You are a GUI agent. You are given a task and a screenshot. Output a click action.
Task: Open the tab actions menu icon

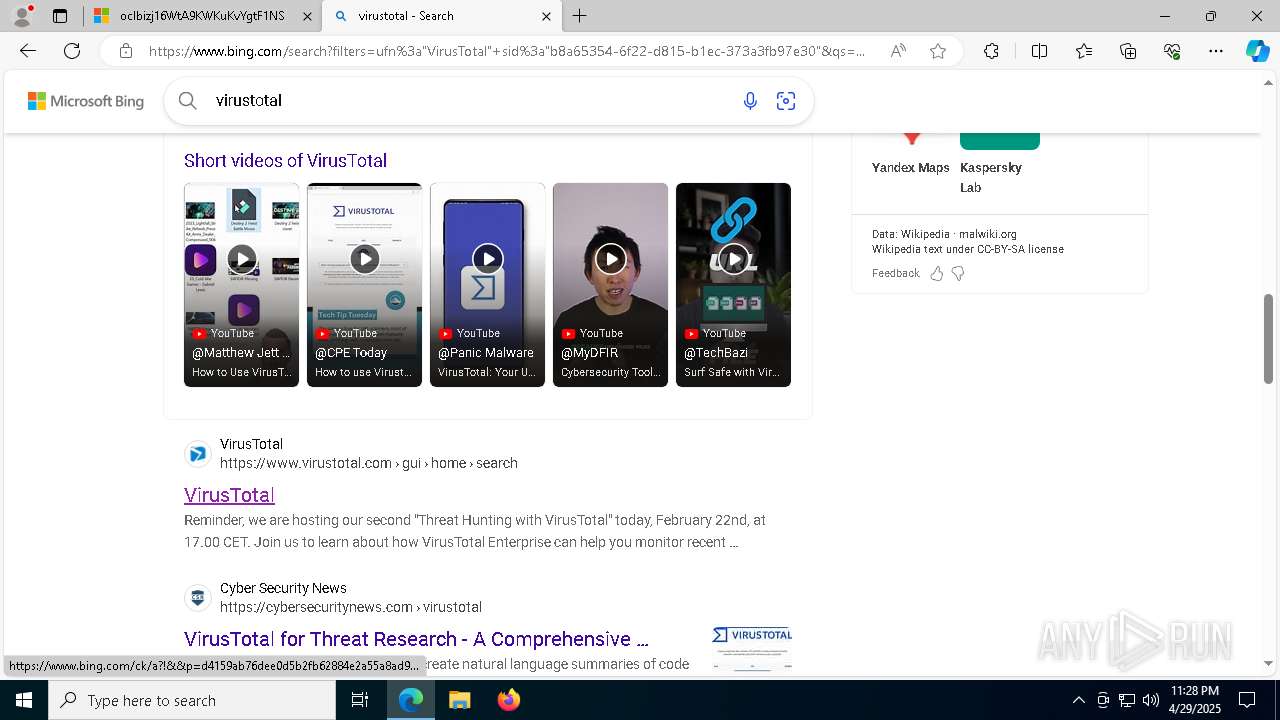tap(60, 16)
